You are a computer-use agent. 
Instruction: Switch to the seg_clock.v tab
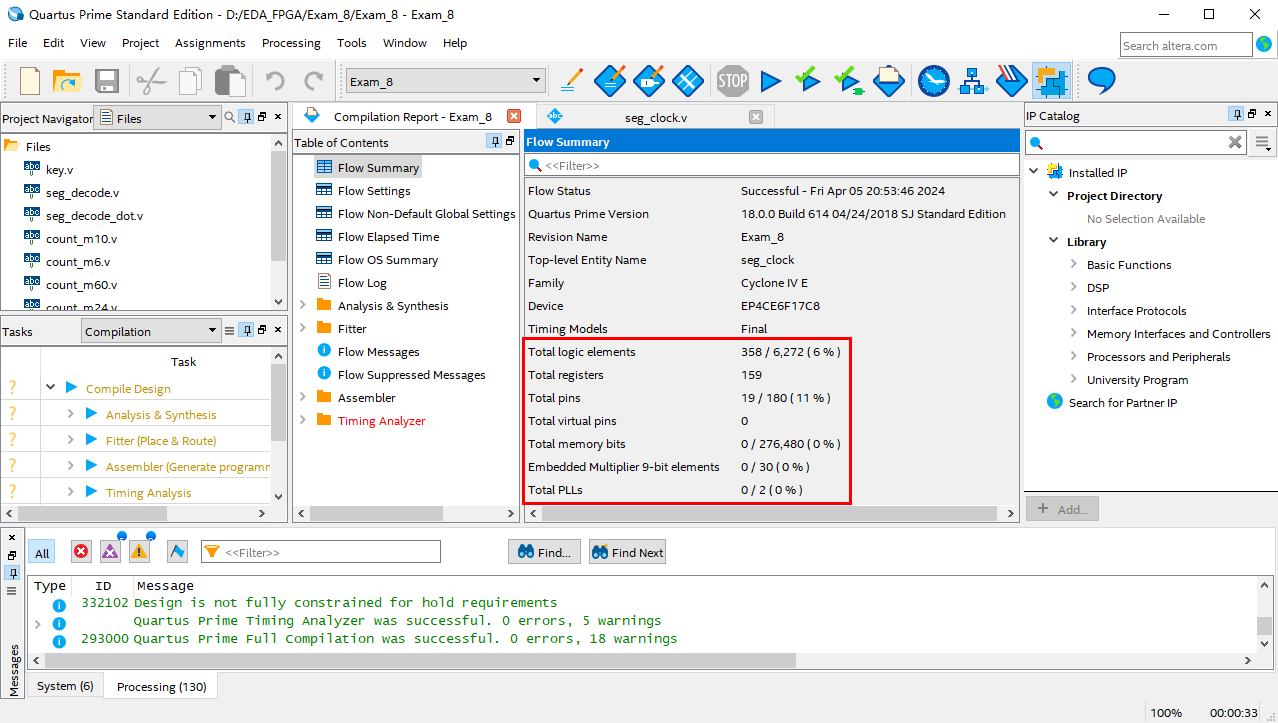click(656, 117)
